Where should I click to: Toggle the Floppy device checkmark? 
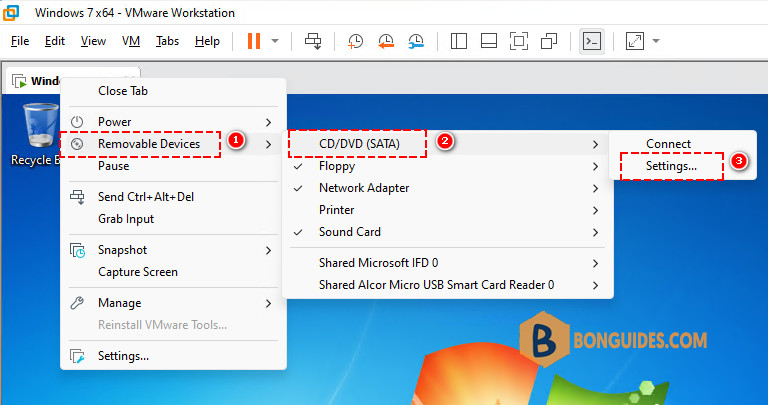point(298,167)
